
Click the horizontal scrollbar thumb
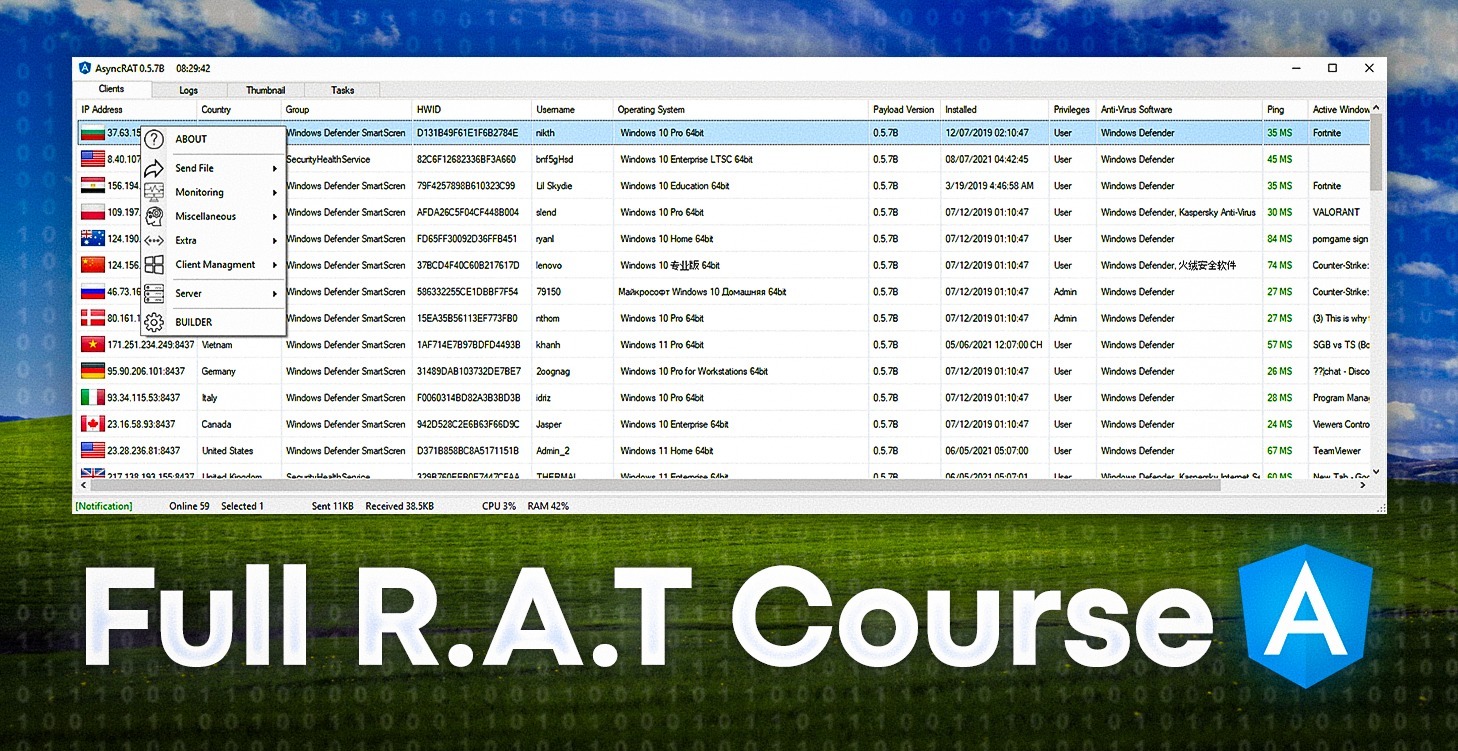tap(654, 484)
